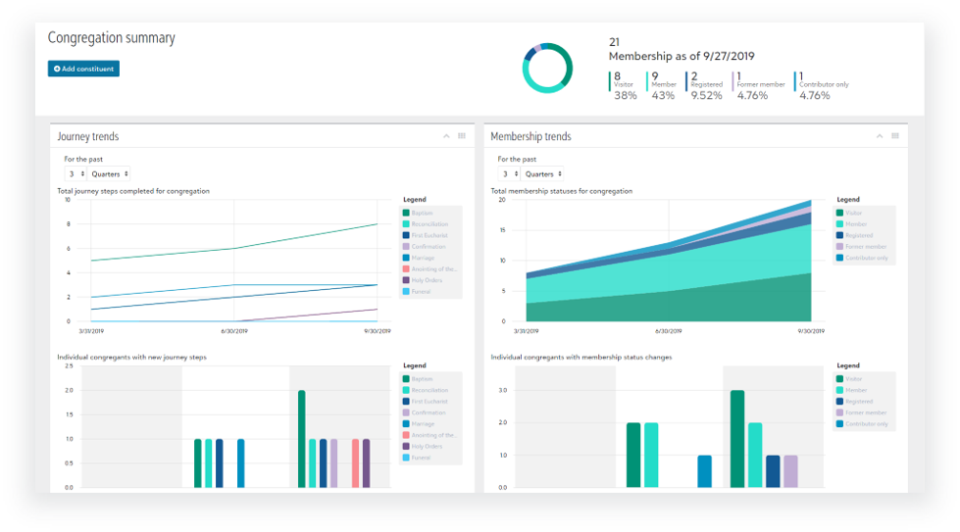Click the Membership trends panel title
960x532 pixels.
tap(531, 137)
